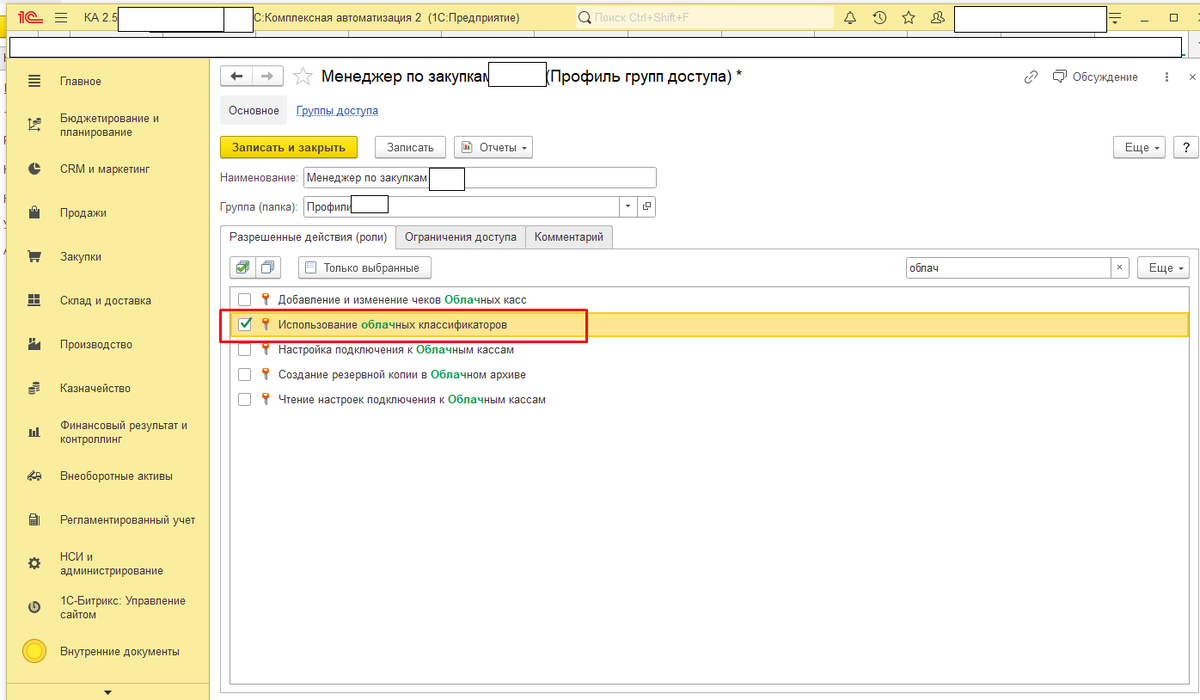This screenshot has width=1200, height=700.
Task: Select text Настройка подключения к Облачным кассам
Action: coord(396,350)
